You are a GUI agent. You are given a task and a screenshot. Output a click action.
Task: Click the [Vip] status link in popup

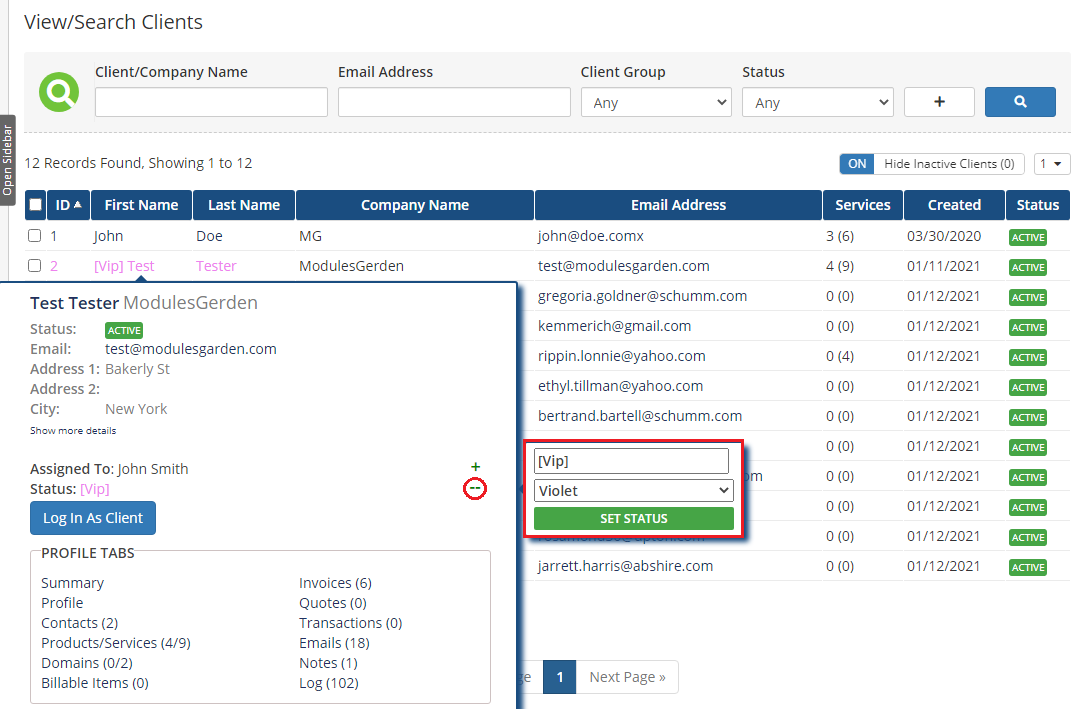pyautogui.click(x=95, y=489)
